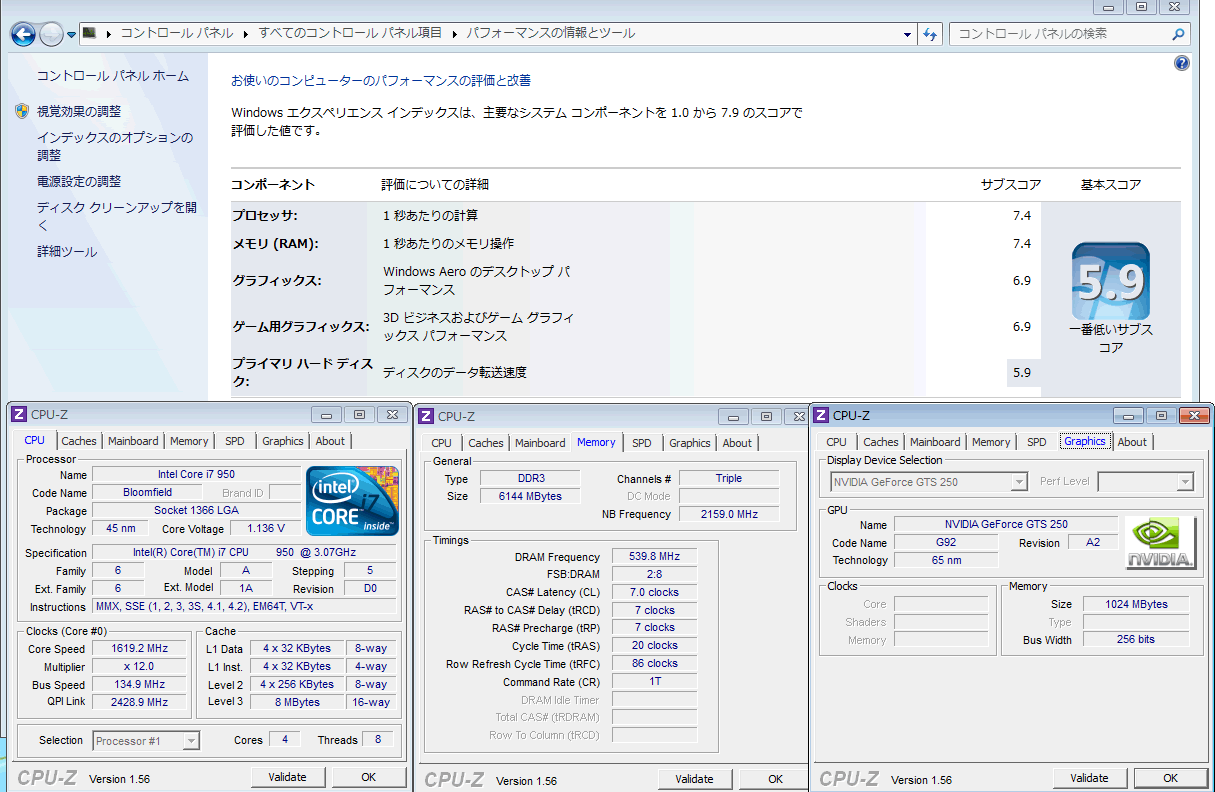Click the refresh button beside address bar
This screenshot has height=792, width=1215.
pos(930,34)
